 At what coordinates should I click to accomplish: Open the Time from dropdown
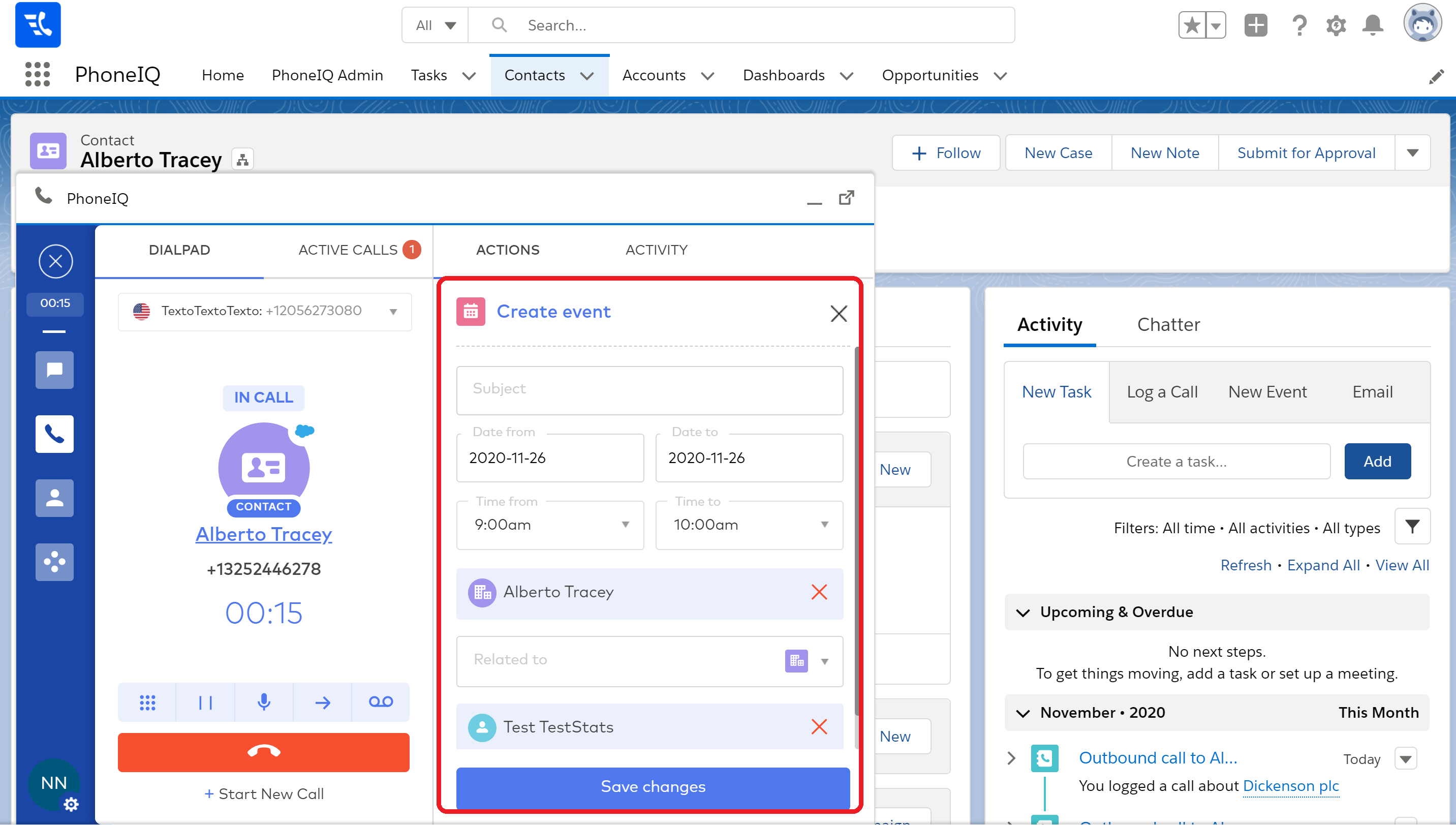[x=625, y=525]
